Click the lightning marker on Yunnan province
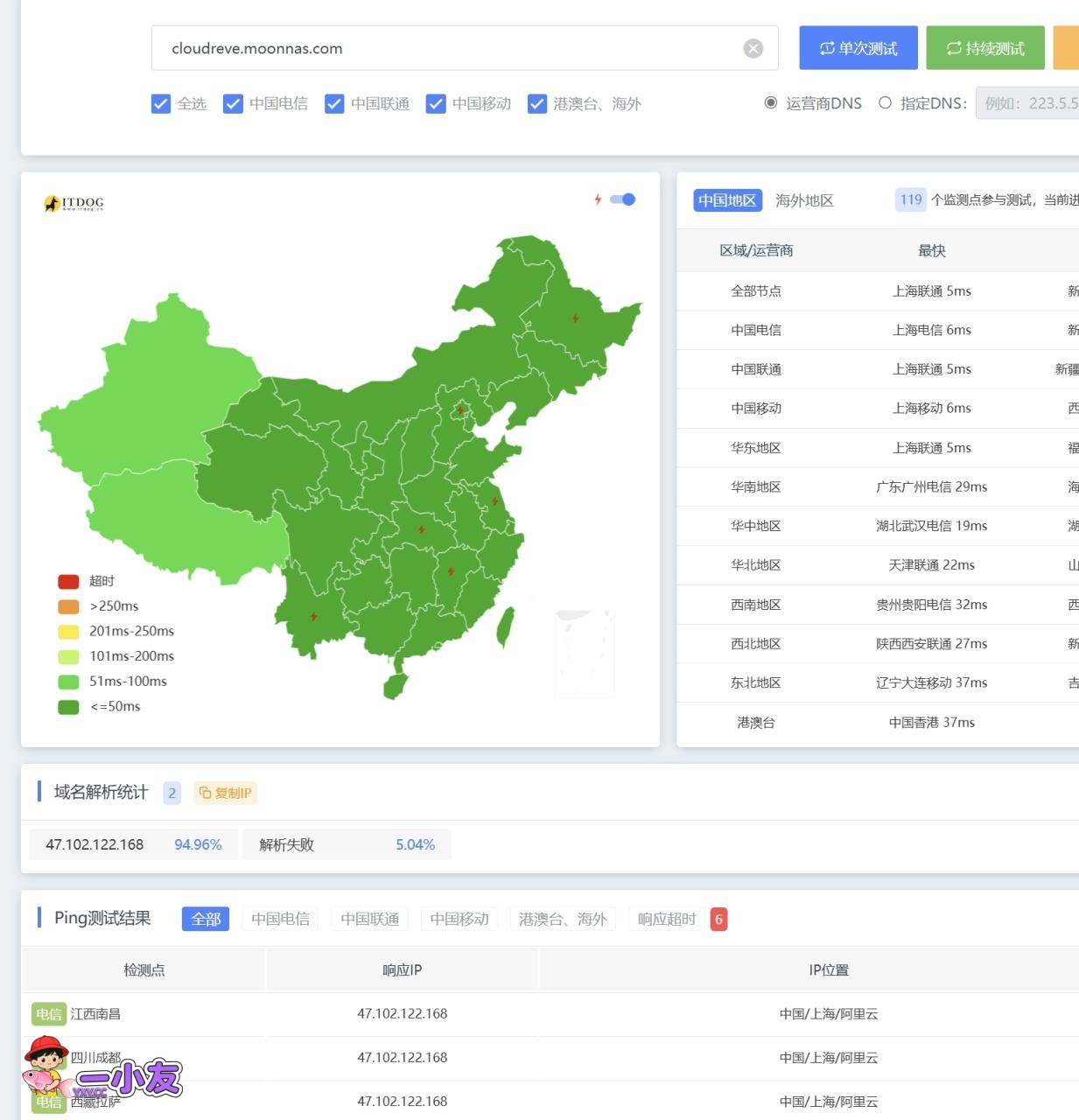The width and height of the screenshot is (1079, 1120). pos(313,617)
